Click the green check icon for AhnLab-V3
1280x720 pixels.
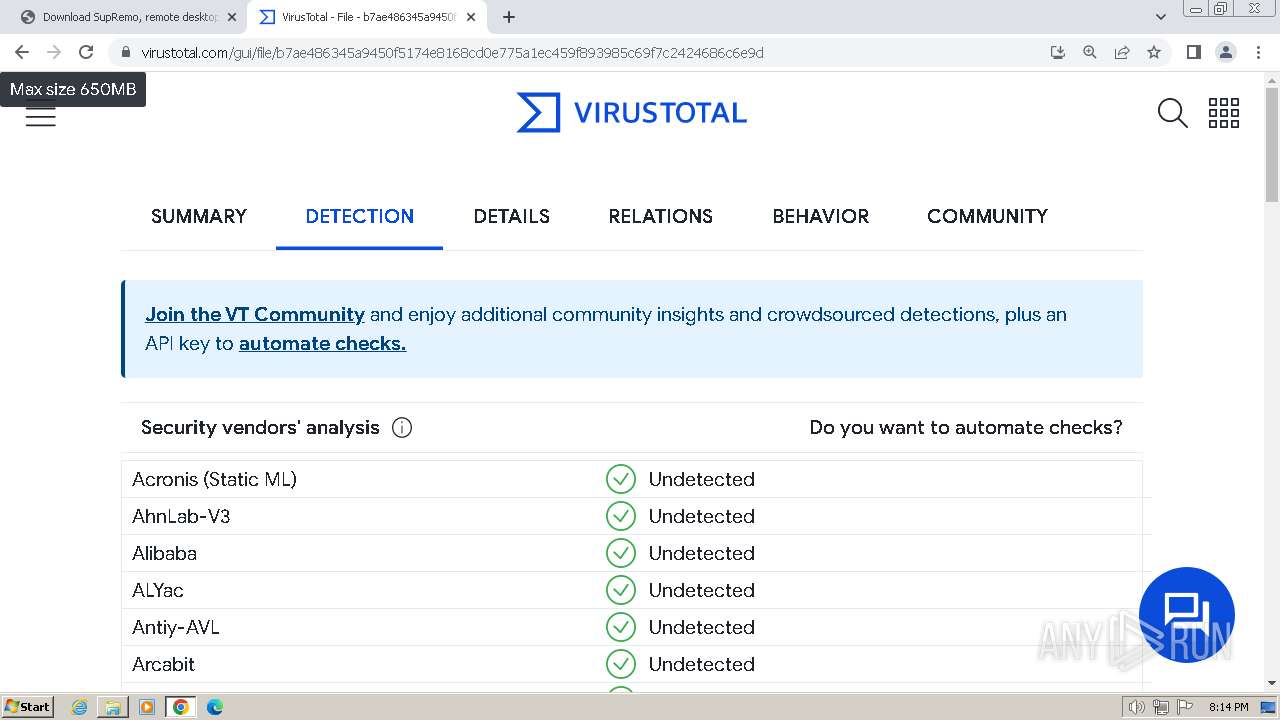point(621,516)
